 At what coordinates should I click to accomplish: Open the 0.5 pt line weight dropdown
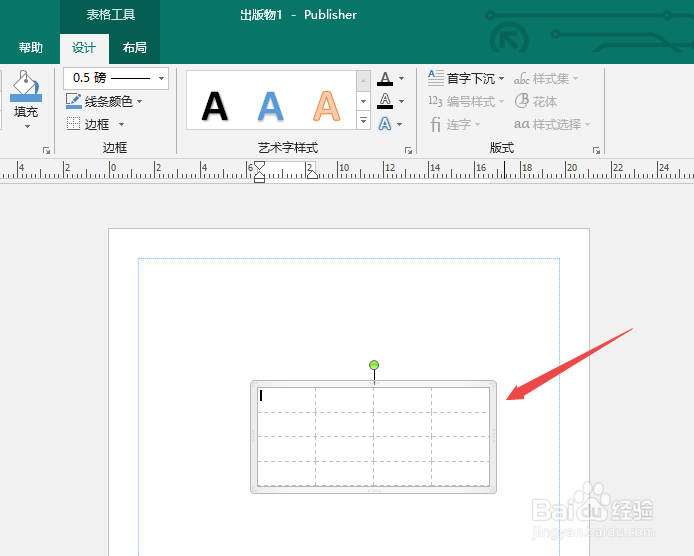point(161,78)
